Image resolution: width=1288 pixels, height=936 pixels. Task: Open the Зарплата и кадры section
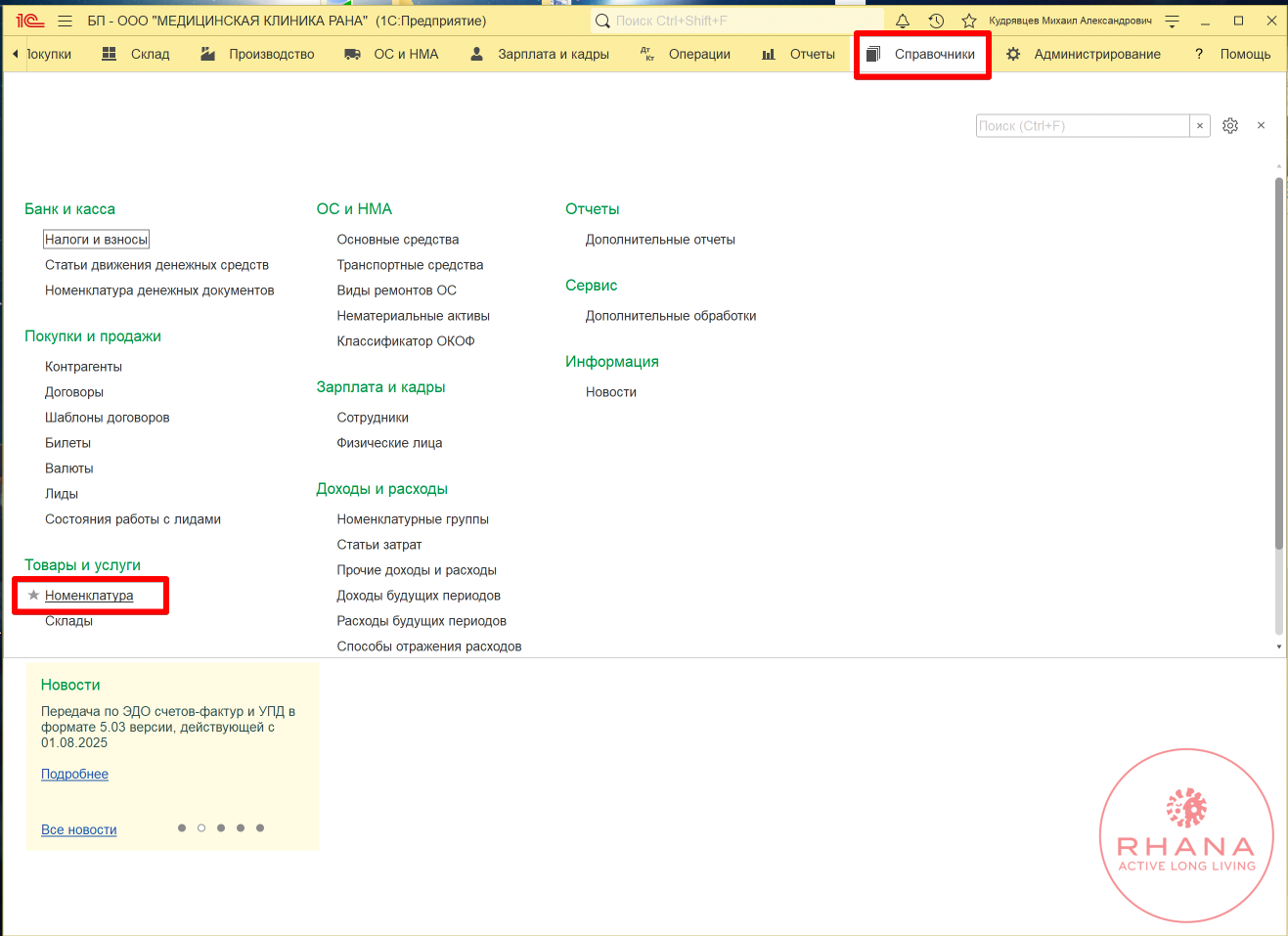click(x=540, y=54)
